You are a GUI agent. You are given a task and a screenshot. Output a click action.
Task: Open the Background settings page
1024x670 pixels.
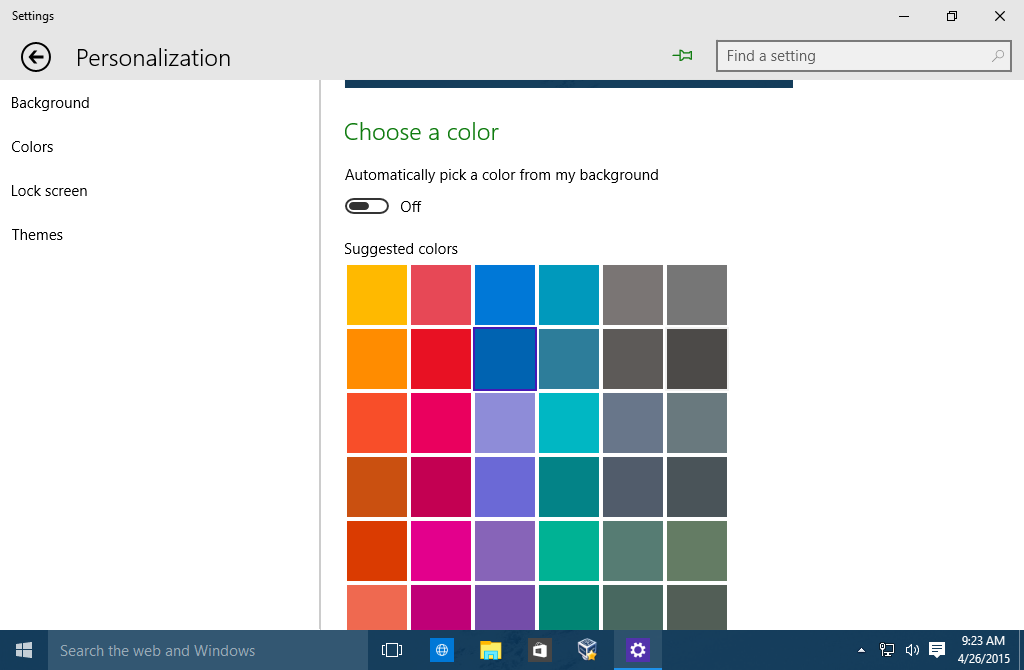[50, 102]
